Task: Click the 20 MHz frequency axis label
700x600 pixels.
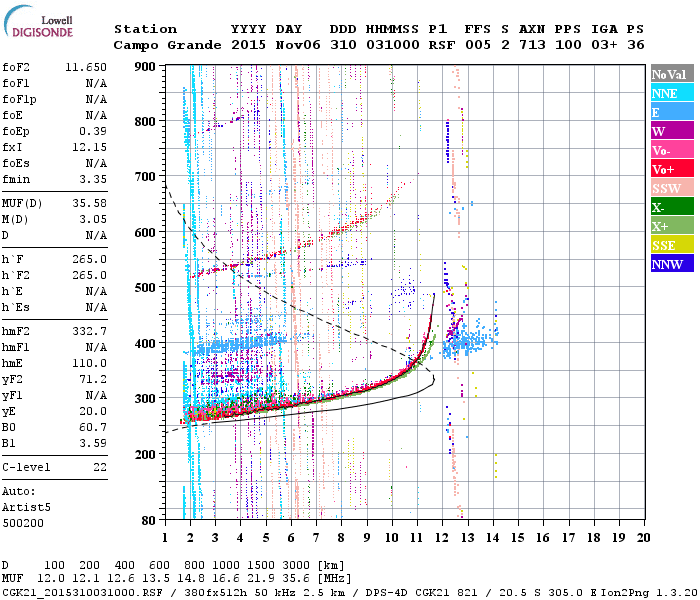Action: click(x=643, y=538)
